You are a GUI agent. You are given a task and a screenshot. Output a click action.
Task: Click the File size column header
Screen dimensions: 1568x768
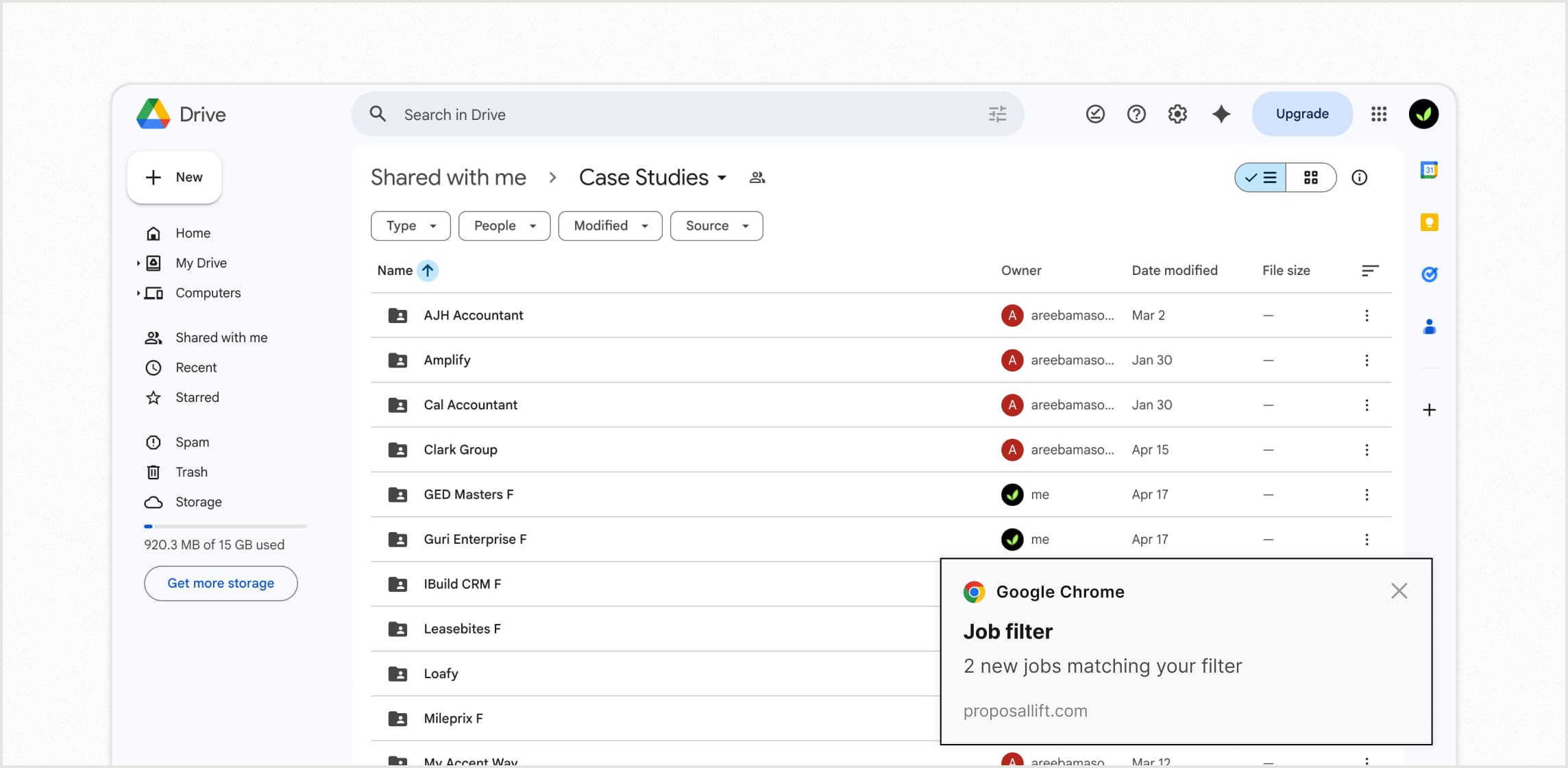tap(1286, 271)
